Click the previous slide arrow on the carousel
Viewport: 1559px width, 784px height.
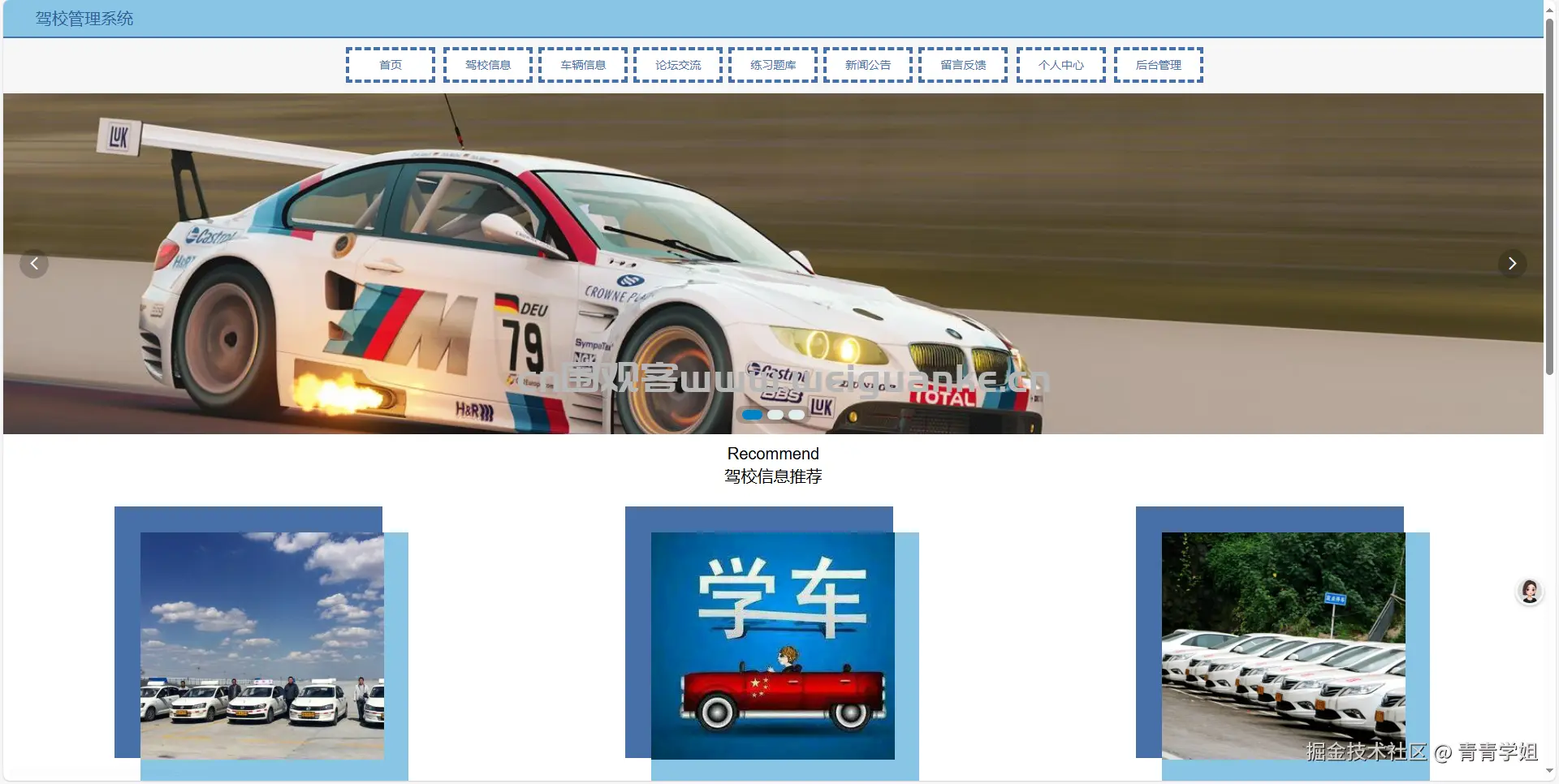pyautogui.click(x=34, y=264)
